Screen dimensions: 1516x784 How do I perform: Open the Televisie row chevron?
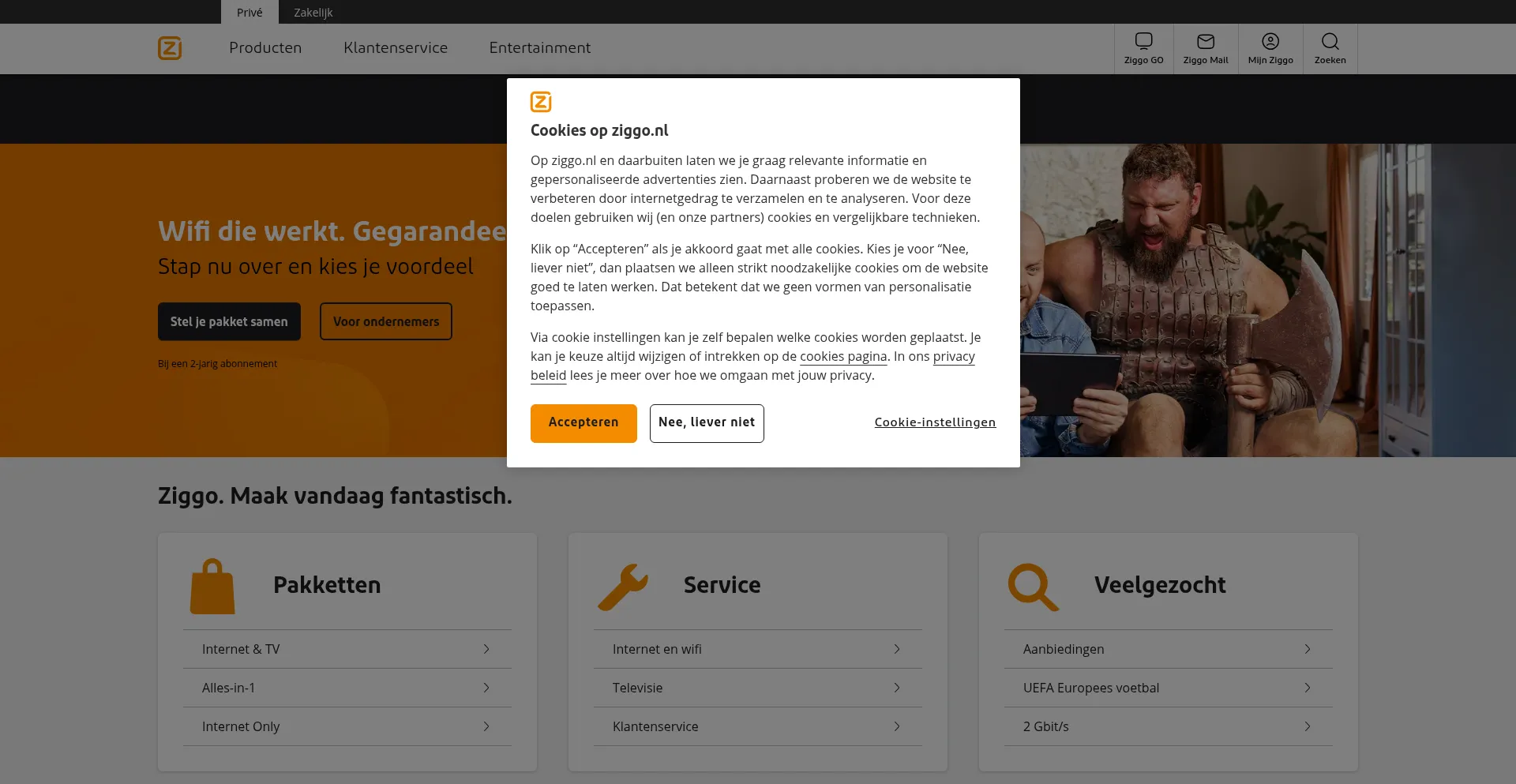click(x=897, y=688)
